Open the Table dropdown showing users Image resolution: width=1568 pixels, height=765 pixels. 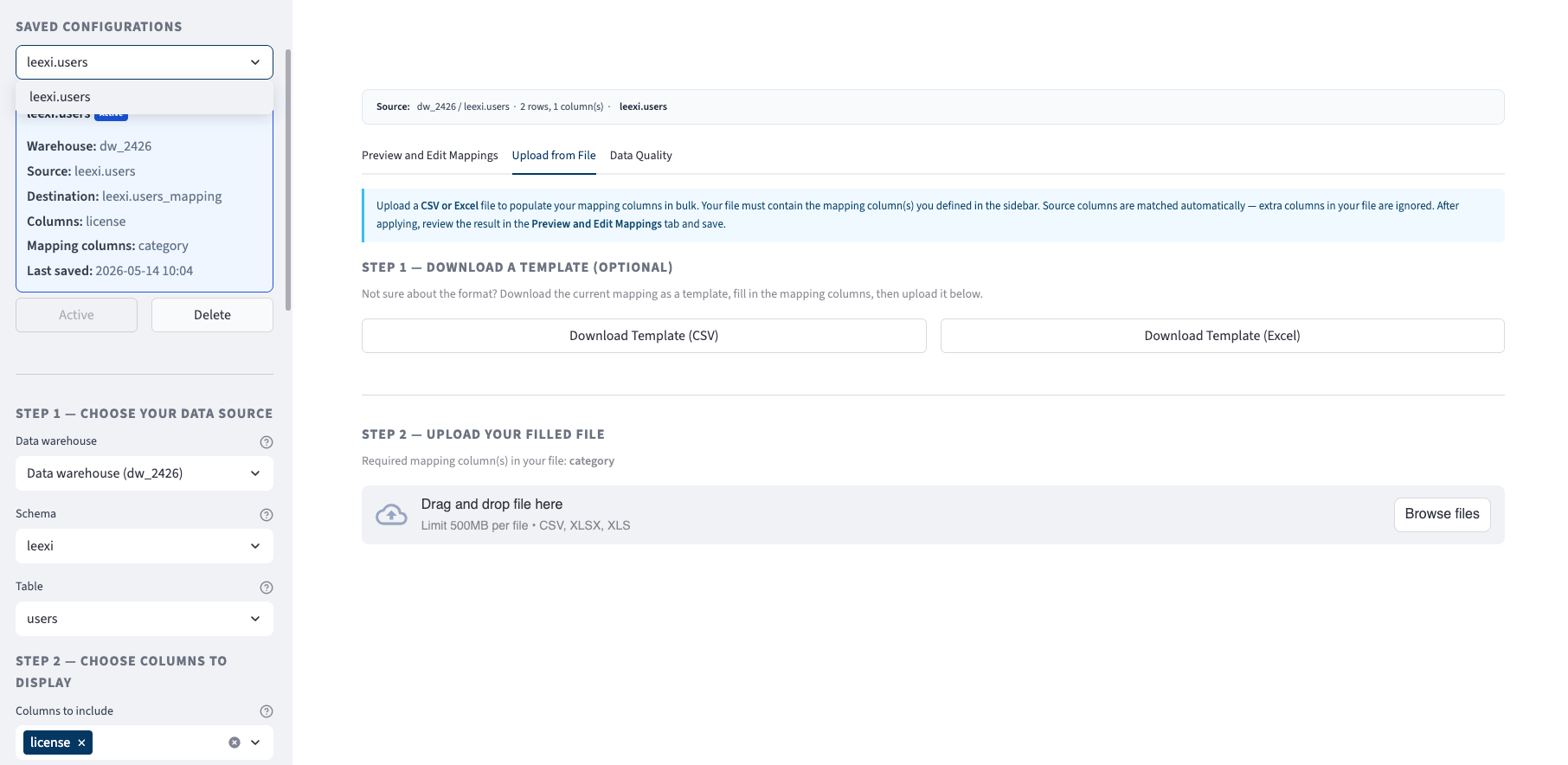coord(145,619)
